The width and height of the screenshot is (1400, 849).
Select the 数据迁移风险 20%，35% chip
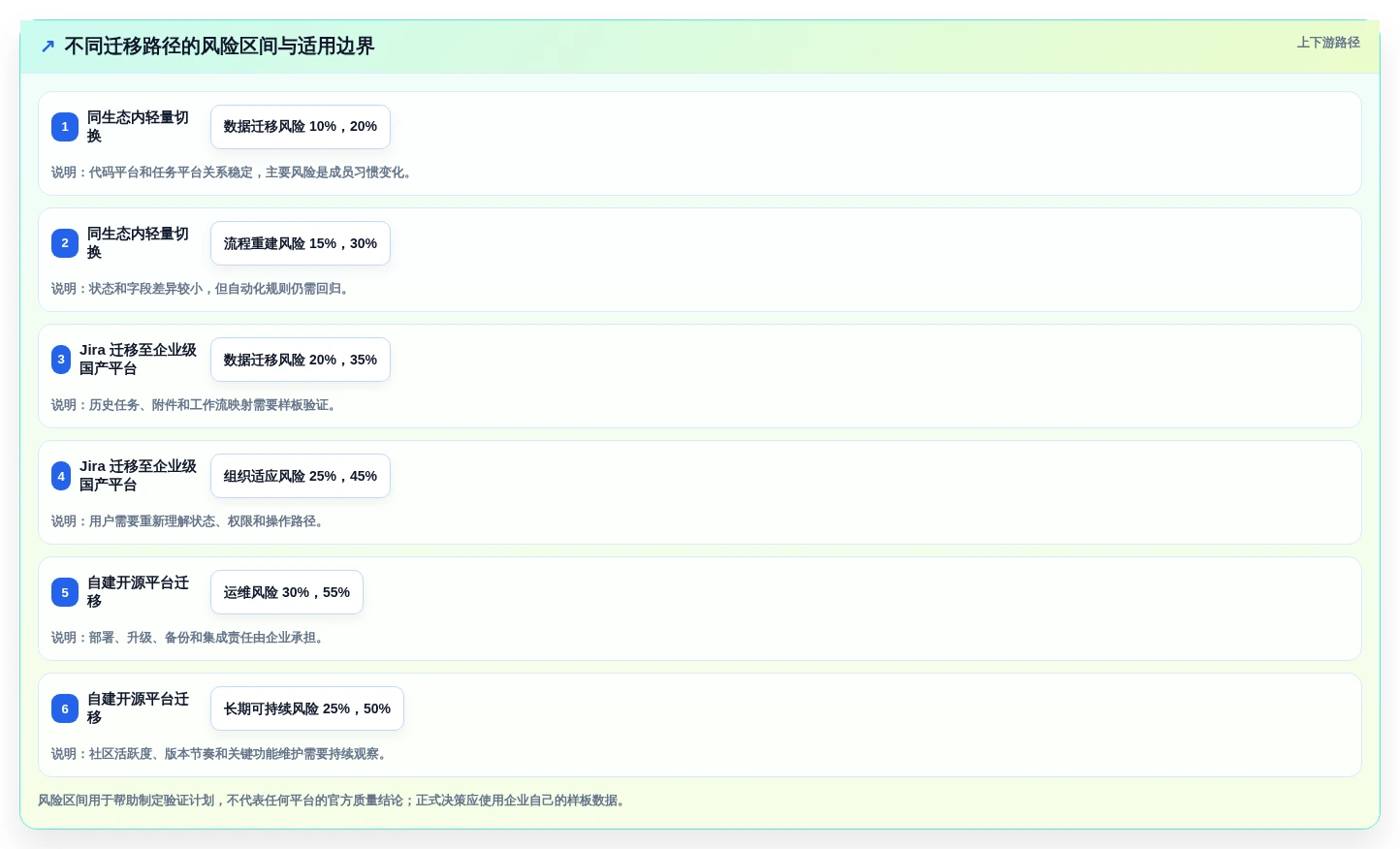coord(301,360)
